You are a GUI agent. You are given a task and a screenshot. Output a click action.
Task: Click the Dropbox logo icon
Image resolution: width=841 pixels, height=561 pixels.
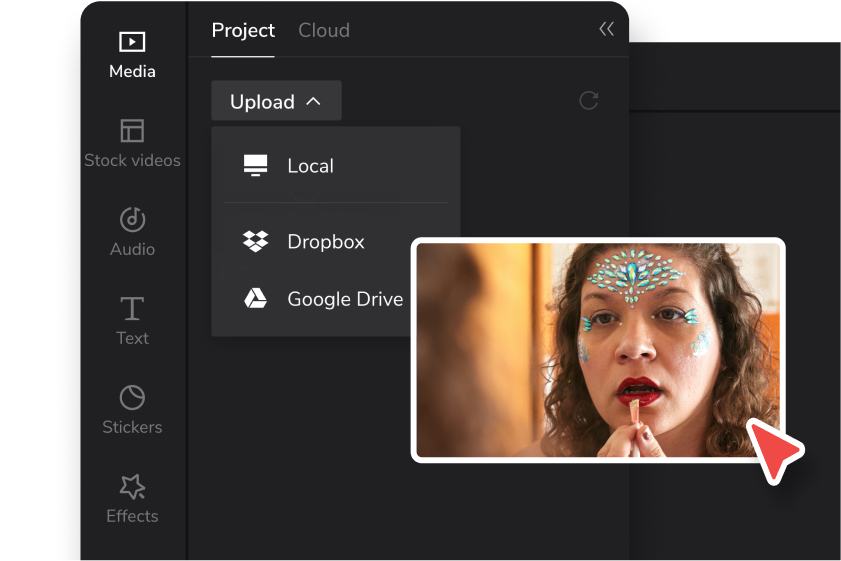[x=256, y=241]
